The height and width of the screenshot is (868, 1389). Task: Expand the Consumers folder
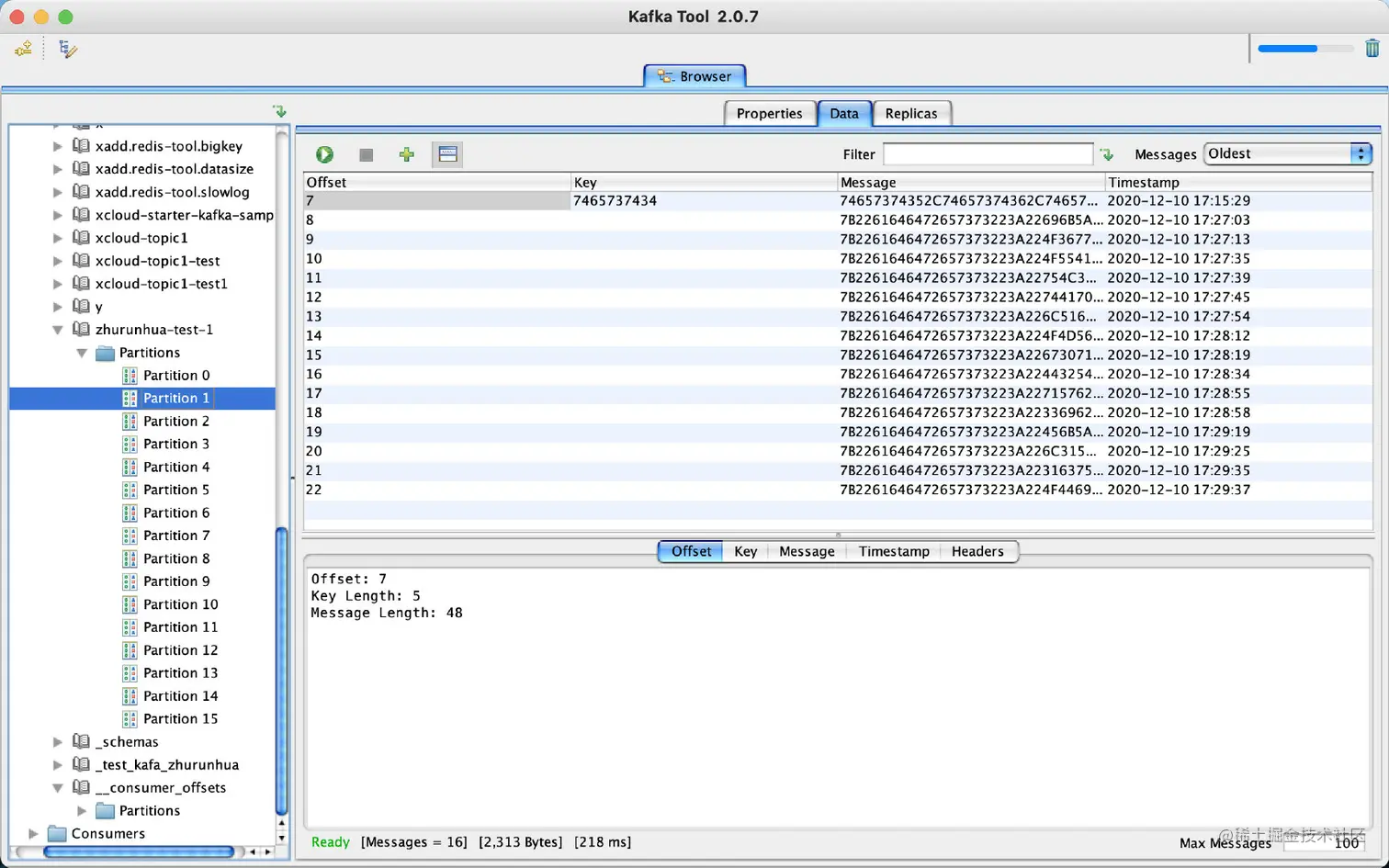pos(34,833)
